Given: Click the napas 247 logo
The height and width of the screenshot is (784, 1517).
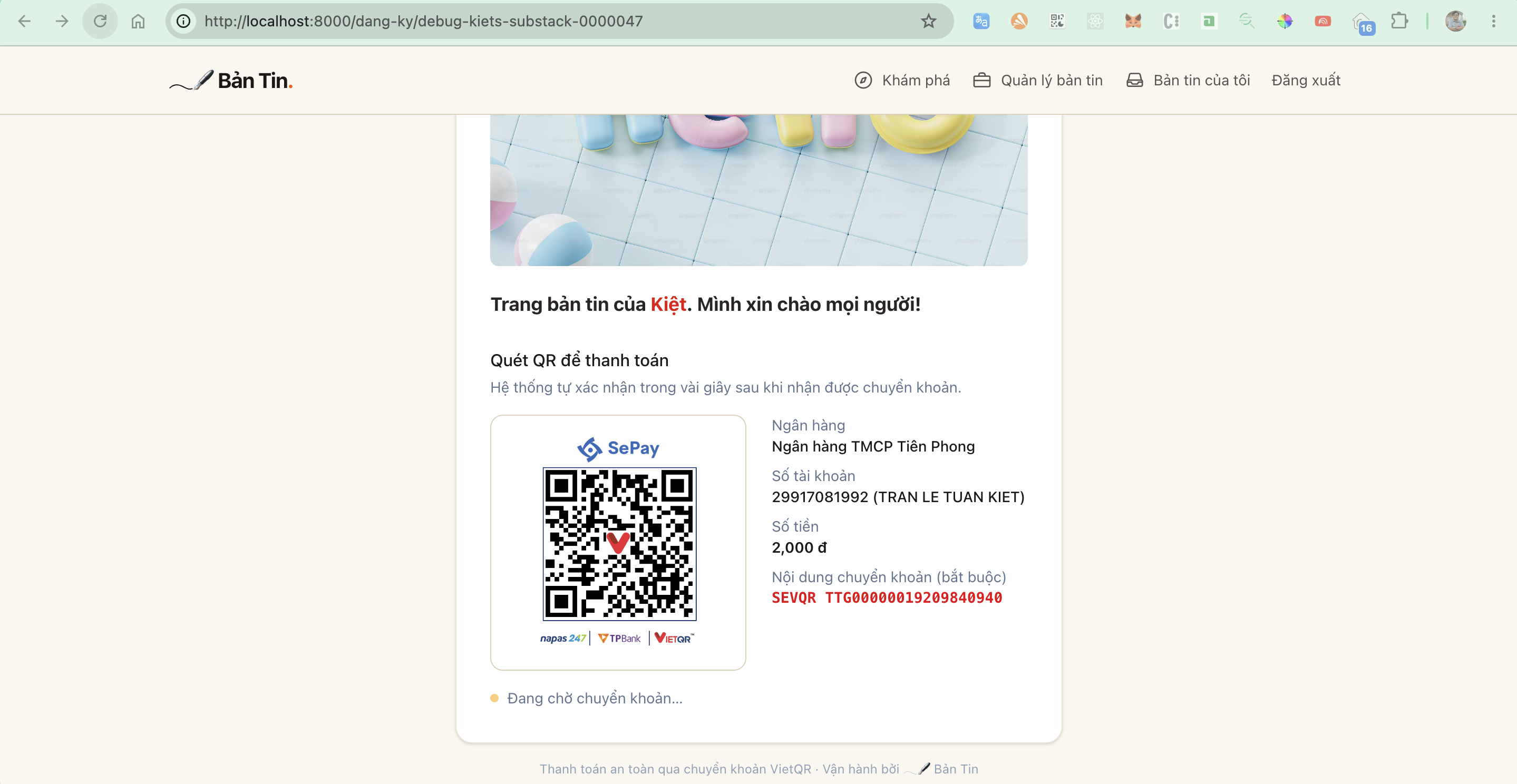Looking at the screenshot, I should point(563,638).
